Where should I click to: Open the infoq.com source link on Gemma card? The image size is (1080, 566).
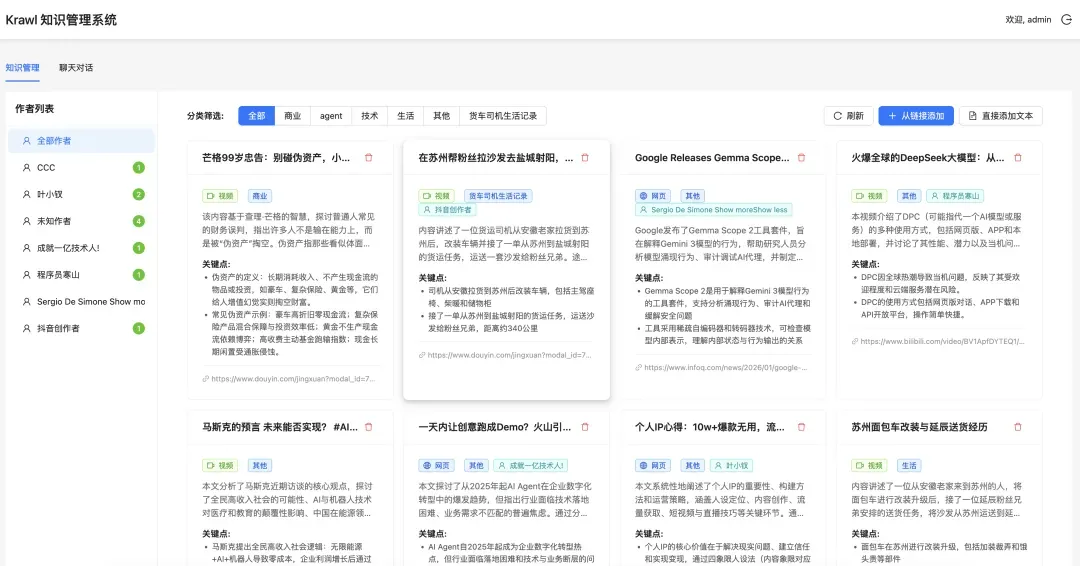pos(727,368)
